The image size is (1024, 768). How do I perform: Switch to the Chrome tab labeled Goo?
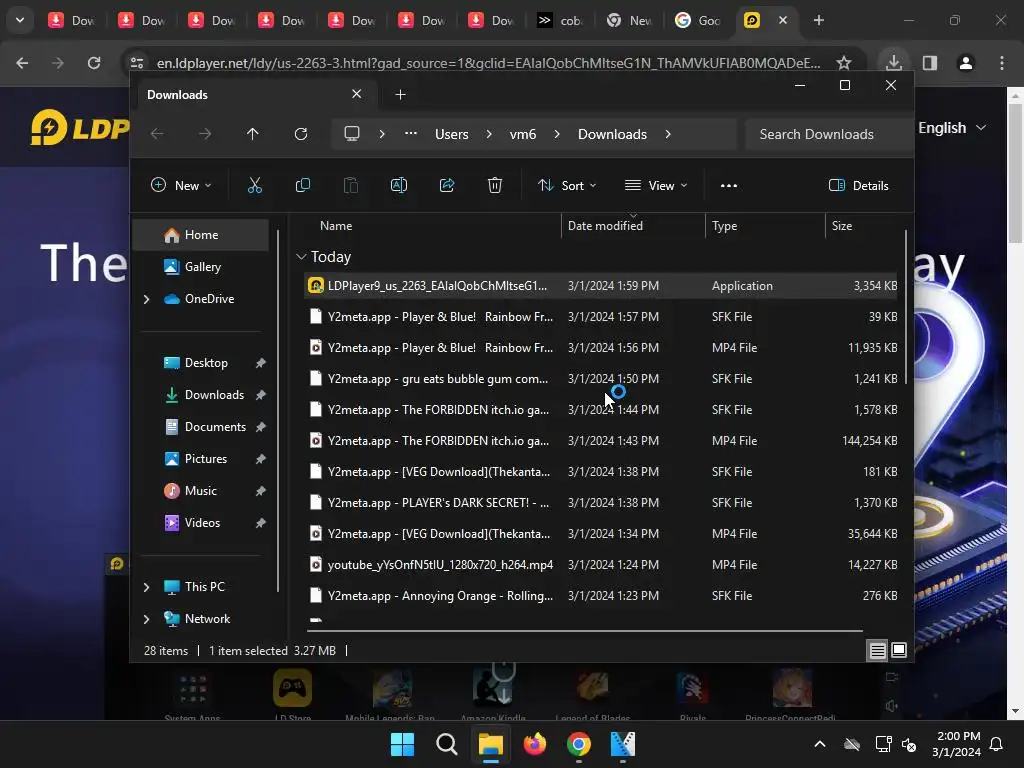[697, 20]
